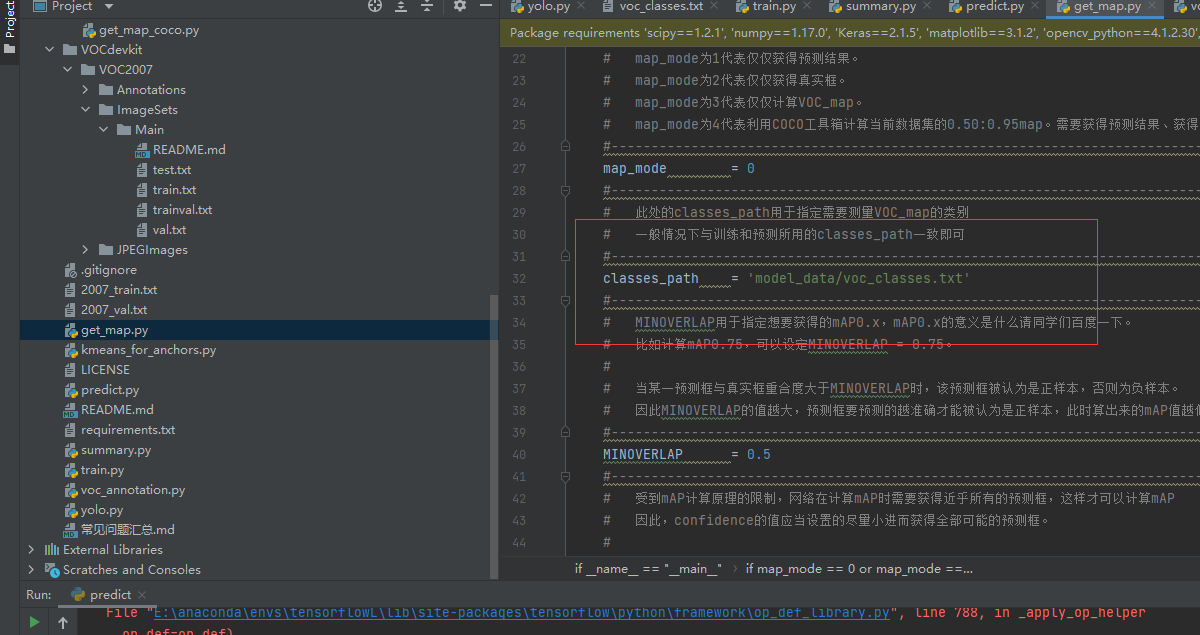Toggle code fold marker at line 26
This screenshot has width=1200, height=635.
pos(566,146)
